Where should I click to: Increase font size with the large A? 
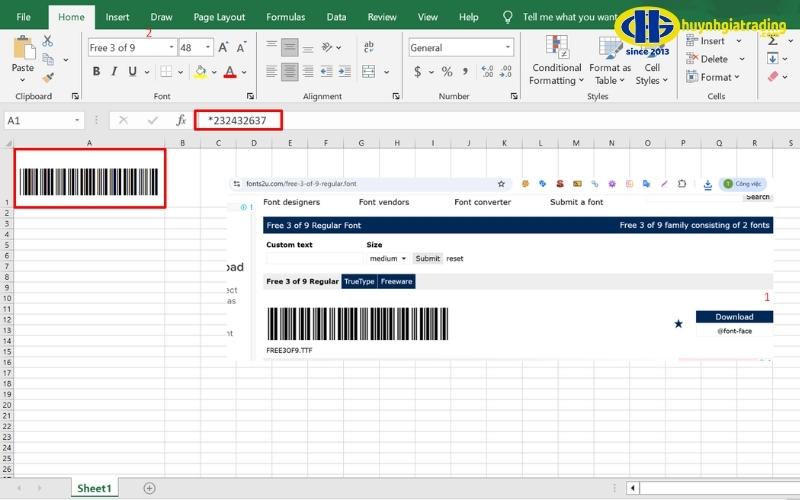pos(223,47)
